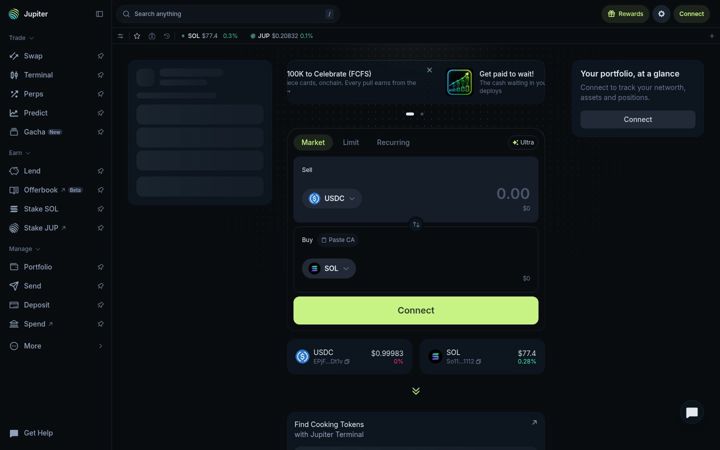Collapse the Earn section
This screenshot has width=720, height=450.
coord(19,153)
